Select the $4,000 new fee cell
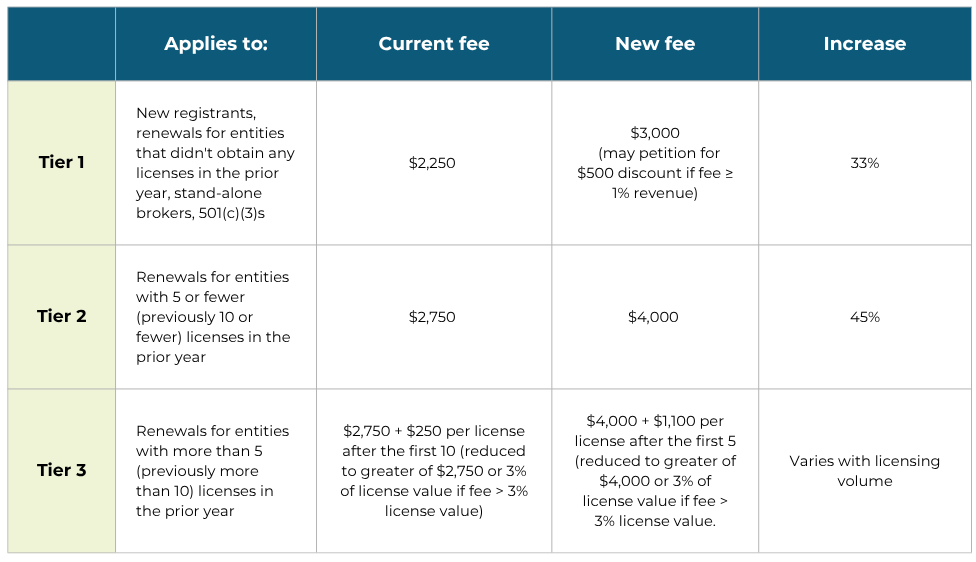Viewport: 976px width, 562px height. pos(653,317)
